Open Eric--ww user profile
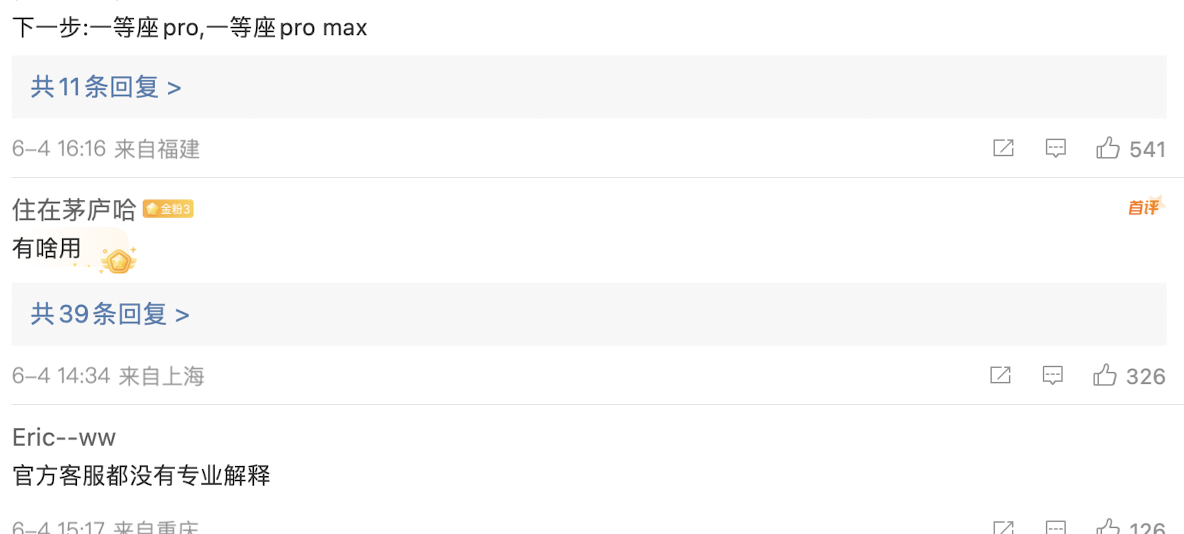Viewport: 1184px width, 534px height. click(64, 437)
